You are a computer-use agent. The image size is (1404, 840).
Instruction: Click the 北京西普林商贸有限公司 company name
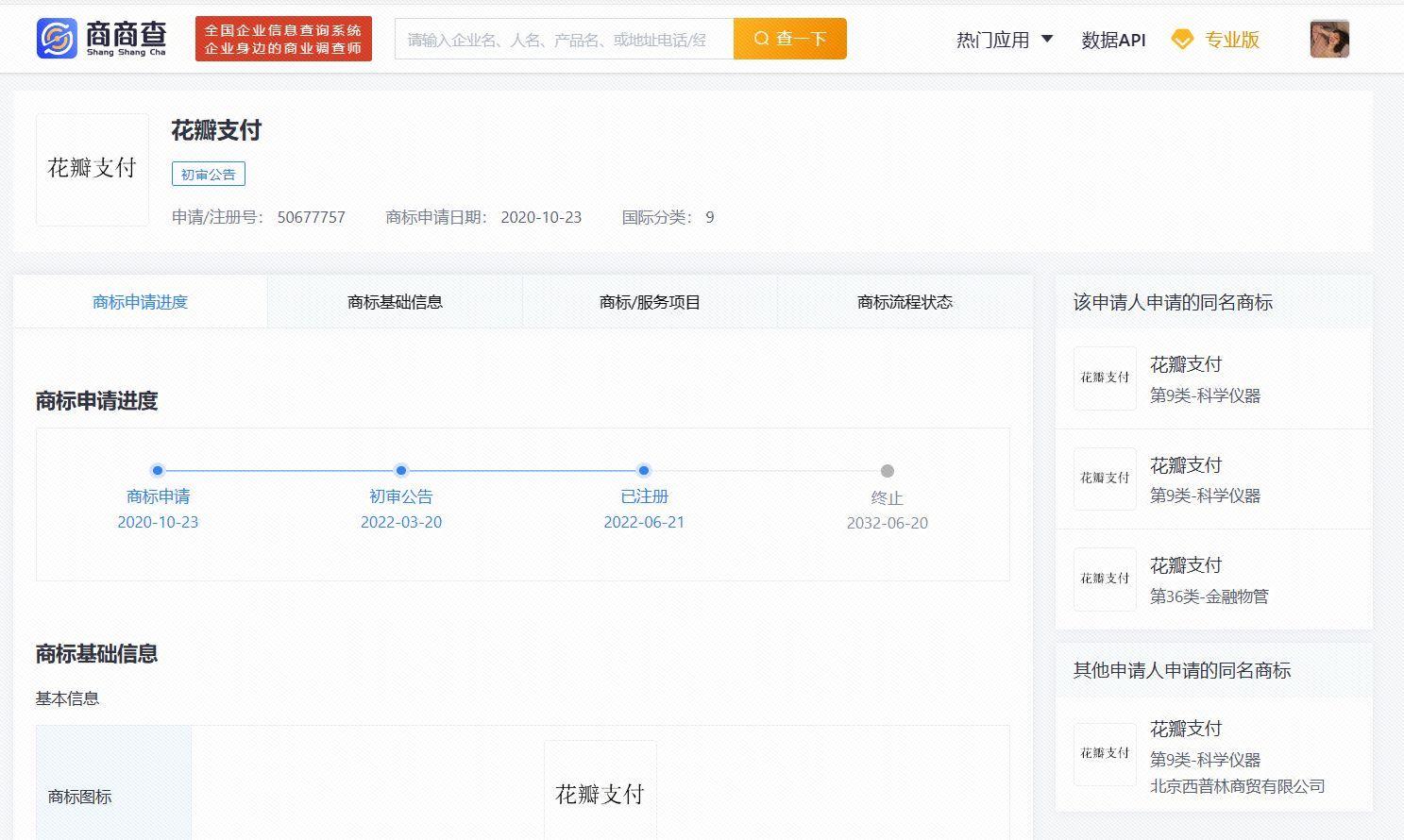[1237, 786]
